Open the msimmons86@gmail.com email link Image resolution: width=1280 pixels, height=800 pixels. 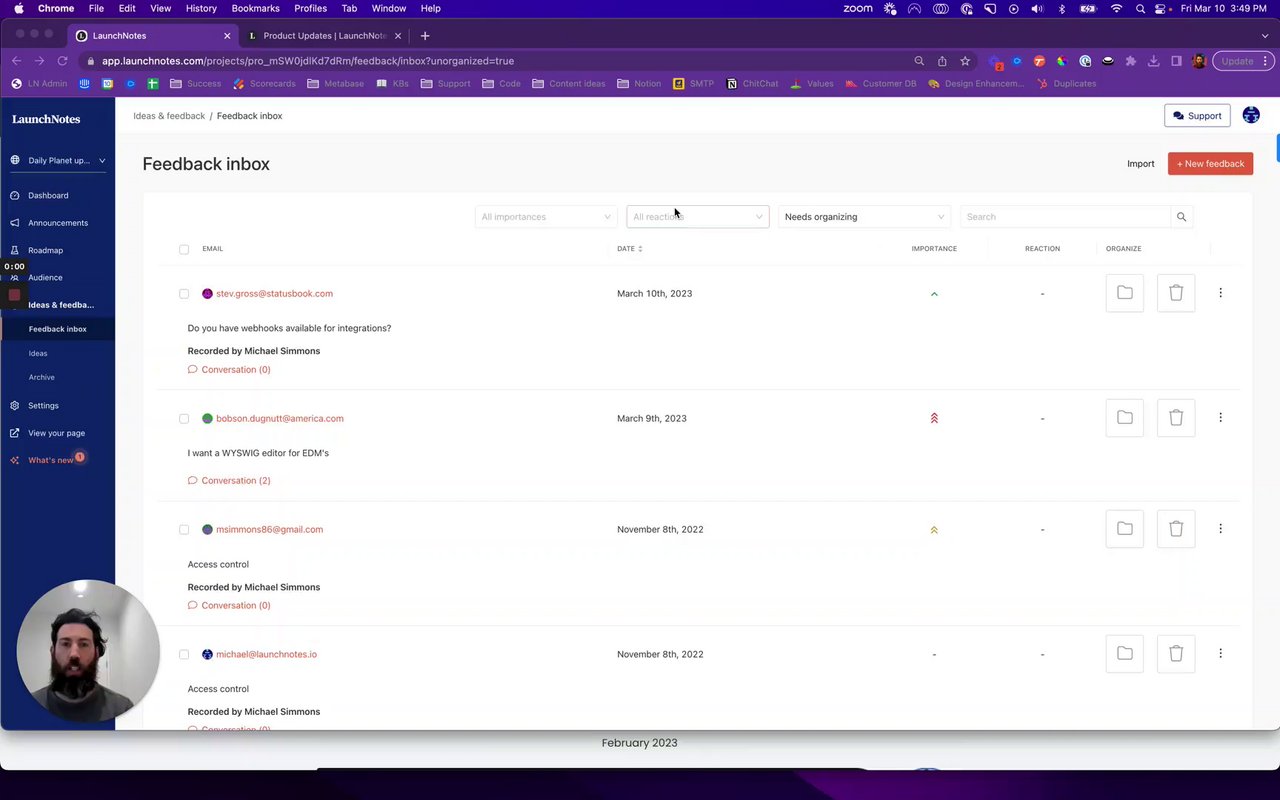point(269,530)
